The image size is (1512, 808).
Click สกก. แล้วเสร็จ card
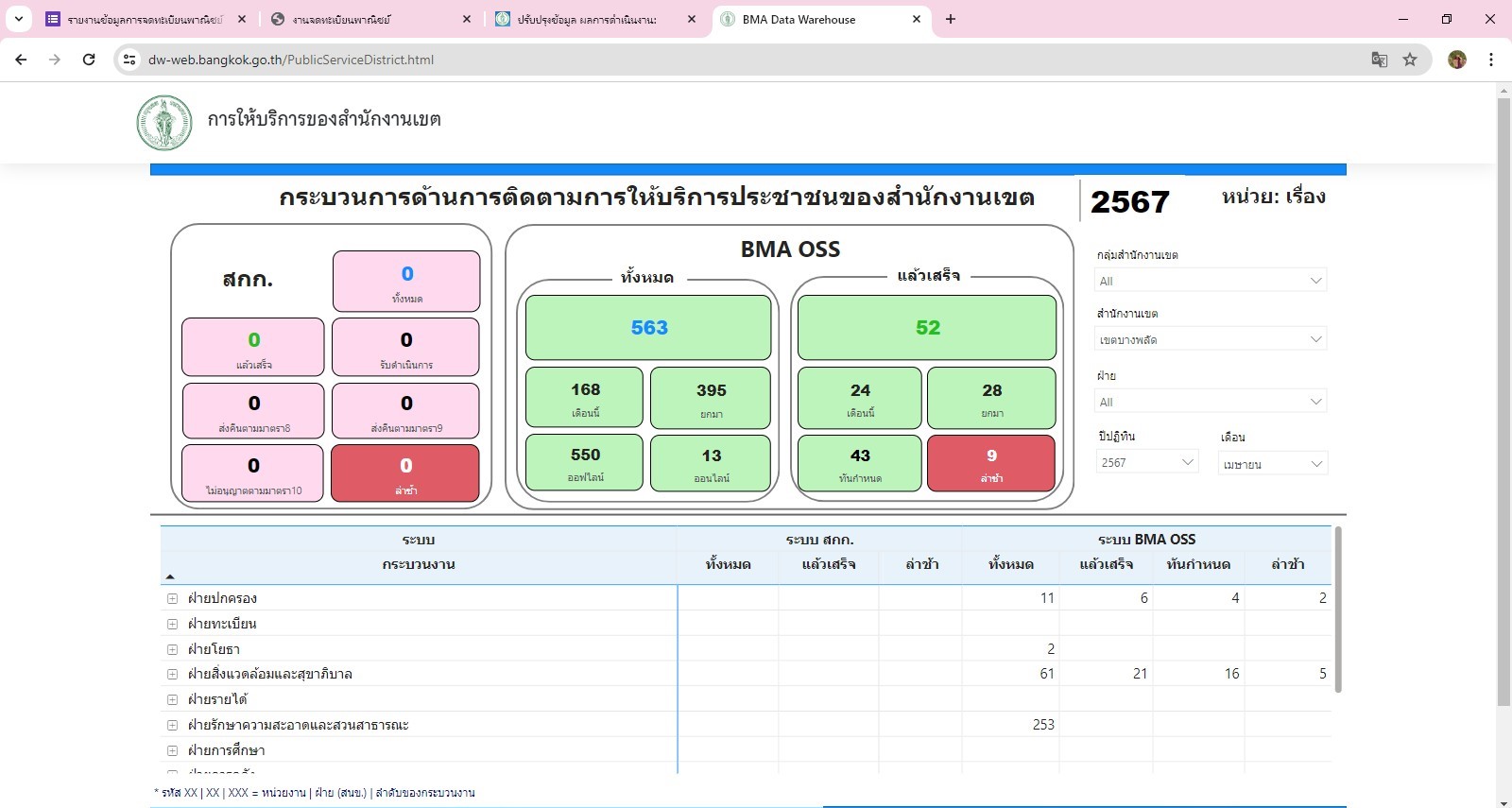click(253, 347)
